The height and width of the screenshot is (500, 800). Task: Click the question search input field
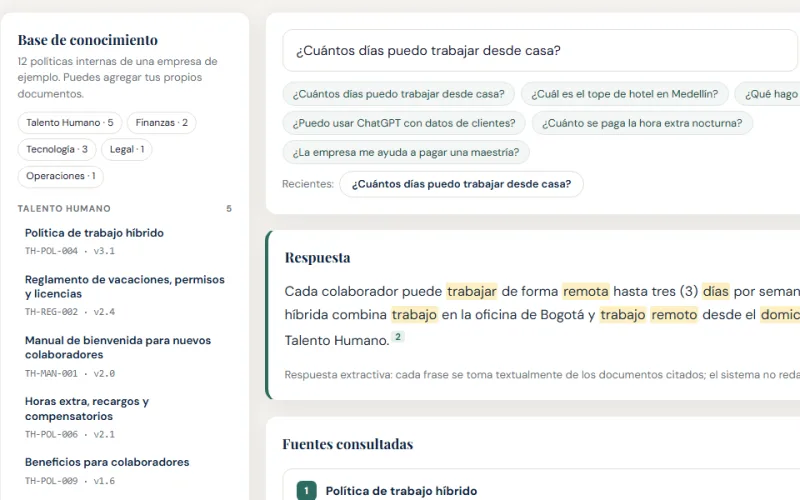click(x=540, y=51)
